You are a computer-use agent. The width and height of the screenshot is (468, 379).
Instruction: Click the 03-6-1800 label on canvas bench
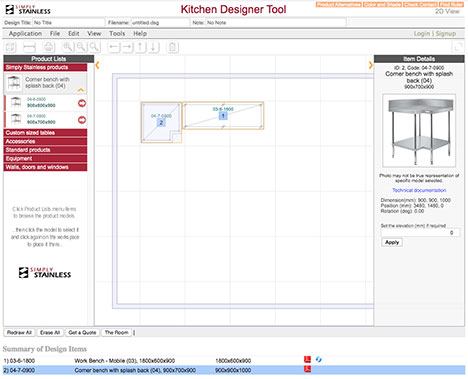coord(223,109)
